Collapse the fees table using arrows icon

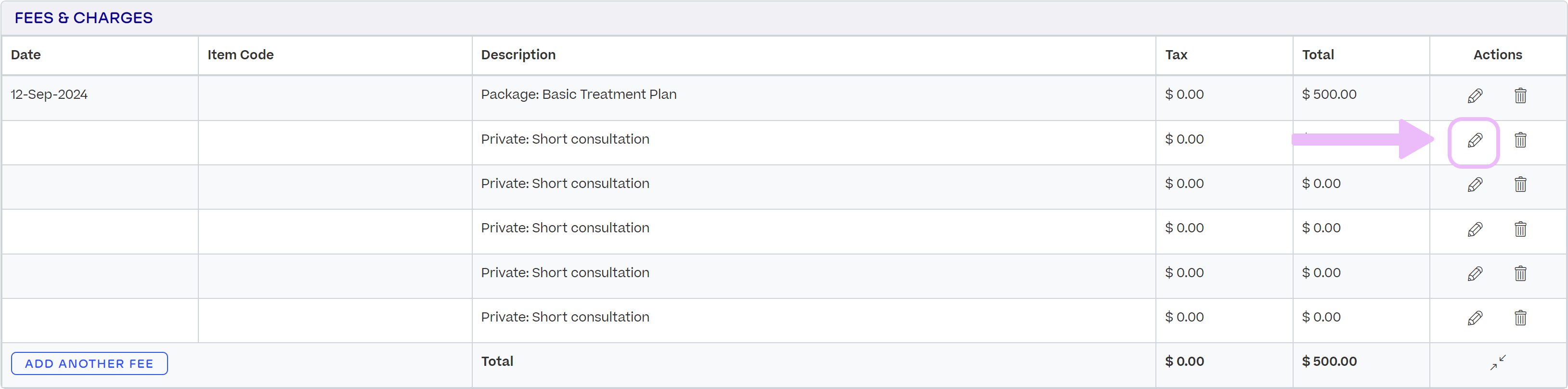1497,362
